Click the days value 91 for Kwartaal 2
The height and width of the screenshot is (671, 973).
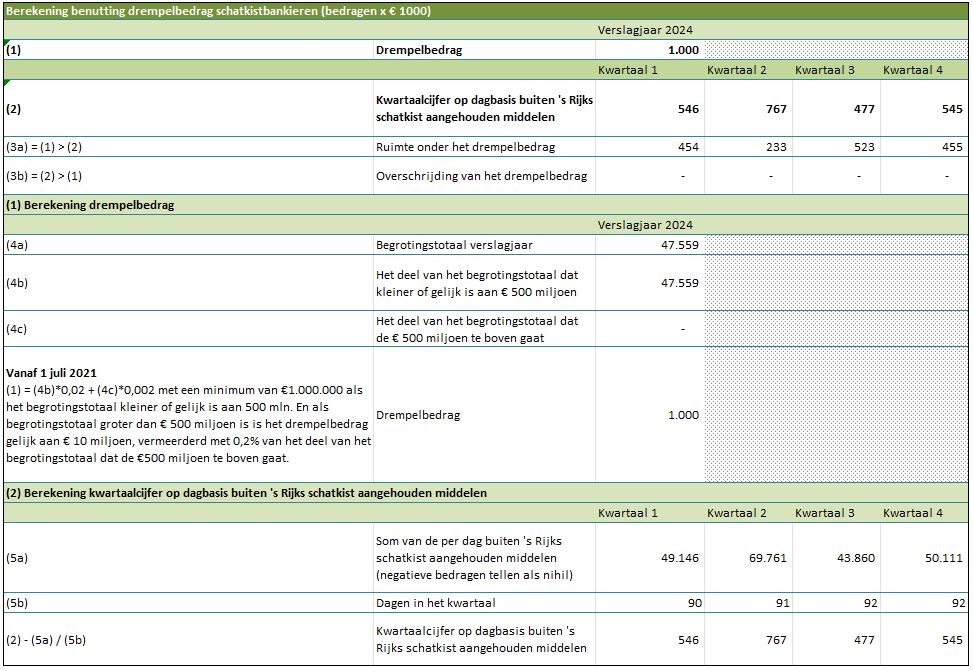tap(777, 603)
